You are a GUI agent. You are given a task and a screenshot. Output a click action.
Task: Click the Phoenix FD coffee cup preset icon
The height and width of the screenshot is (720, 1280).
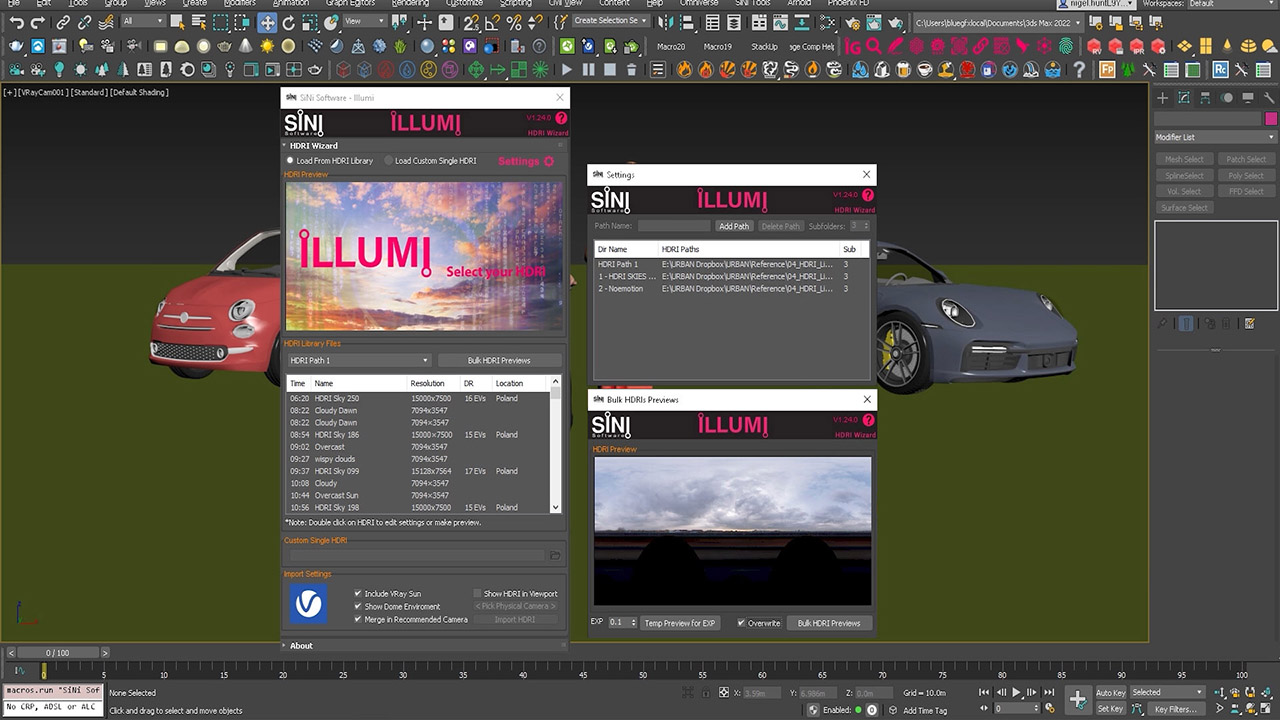coord(925,70)
